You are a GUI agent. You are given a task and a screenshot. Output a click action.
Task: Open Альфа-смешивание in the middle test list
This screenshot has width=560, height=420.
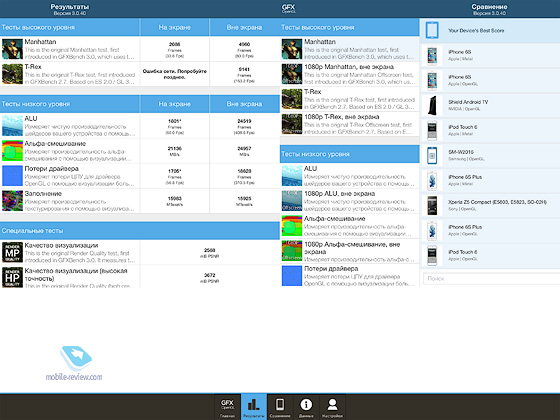point(350,226)
